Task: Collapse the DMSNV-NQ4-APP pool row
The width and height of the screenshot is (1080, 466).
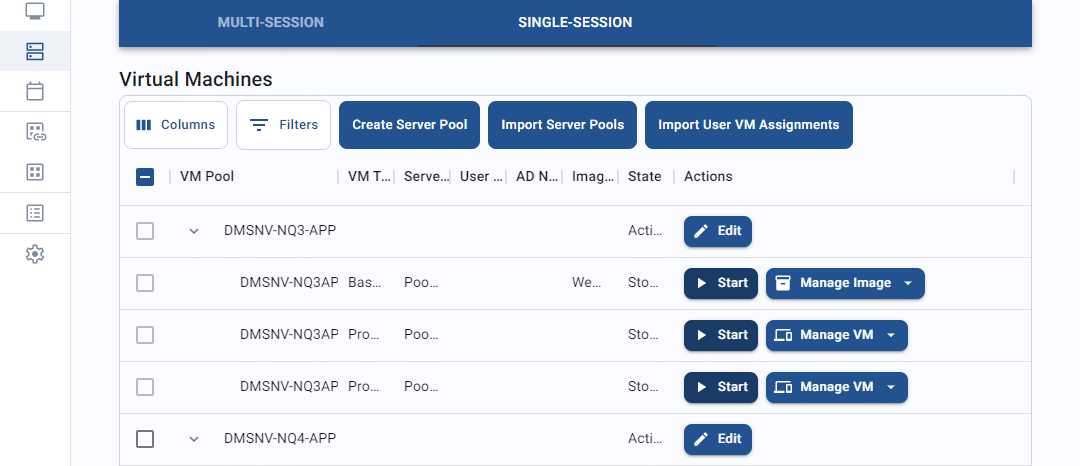Action: pos(194,439)
